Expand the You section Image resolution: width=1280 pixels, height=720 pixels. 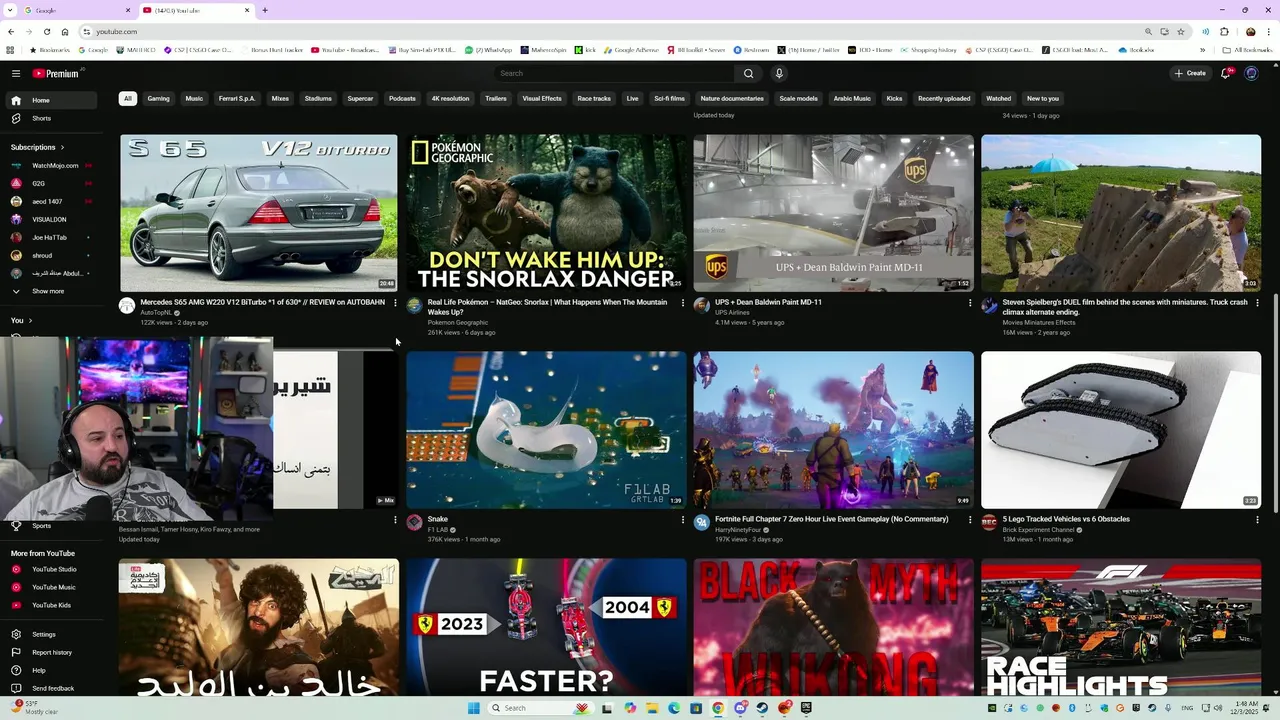21,320
